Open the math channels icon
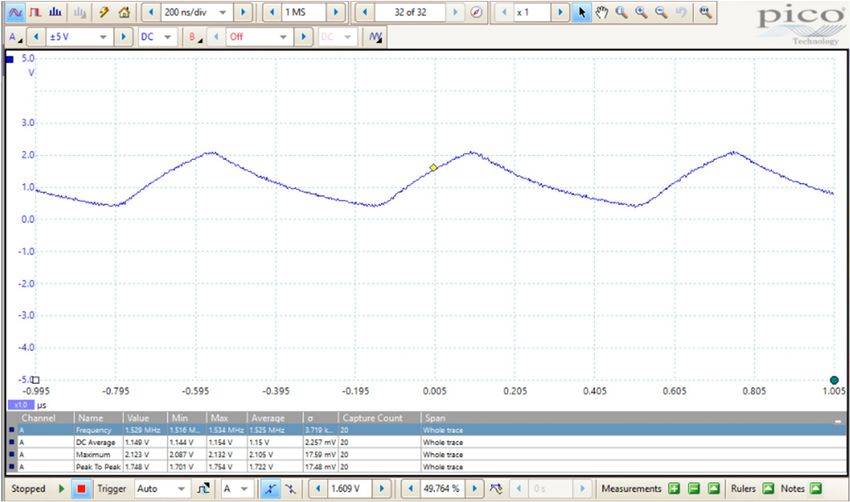This screenshot has height=502, width=850. point(375,37)
